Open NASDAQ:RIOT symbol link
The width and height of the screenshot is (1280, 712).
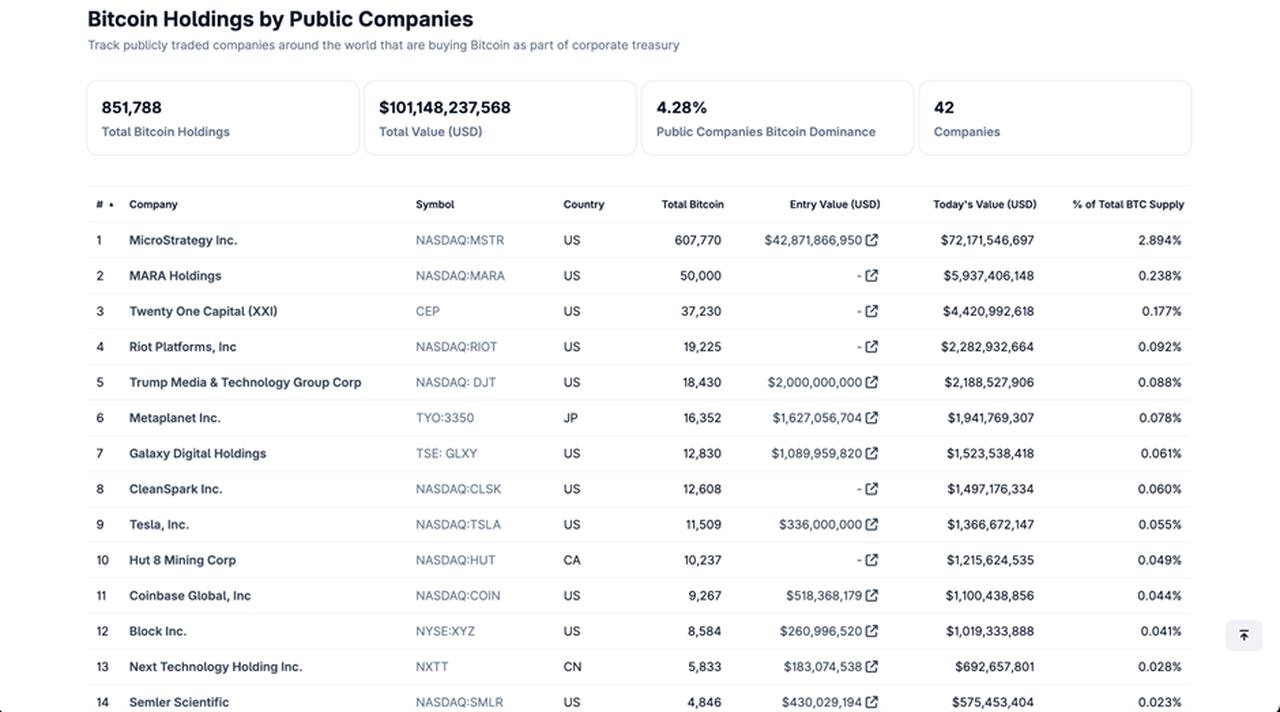[x=456, y=347]
